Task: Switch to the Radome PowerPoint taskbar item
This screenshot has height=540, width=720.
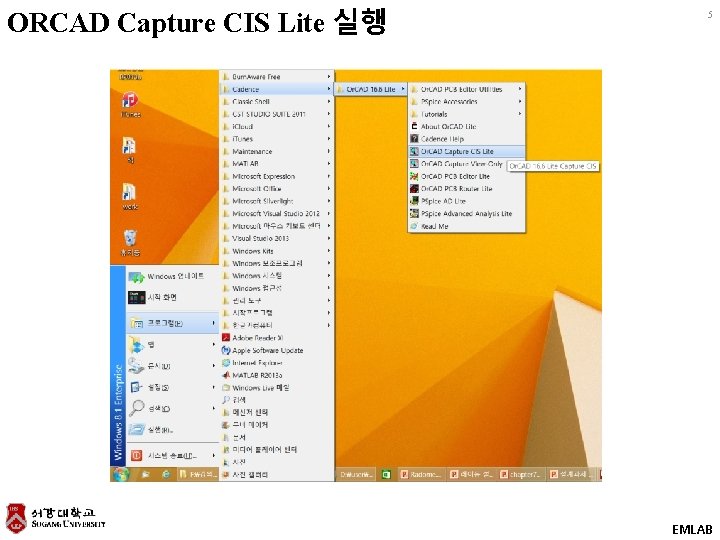Action: [x=421, y=474]
